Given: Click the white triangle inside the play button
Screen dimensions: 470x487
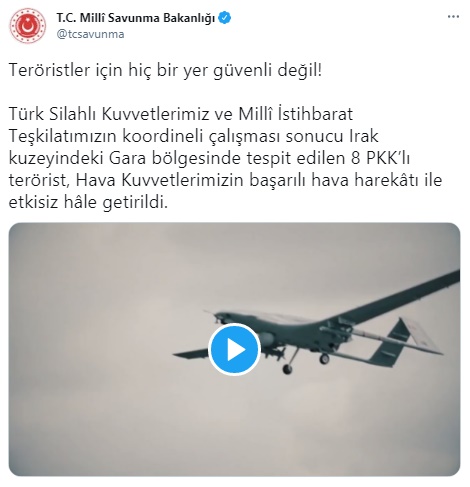Looking at the screenshot, I should tap(236, 349).
